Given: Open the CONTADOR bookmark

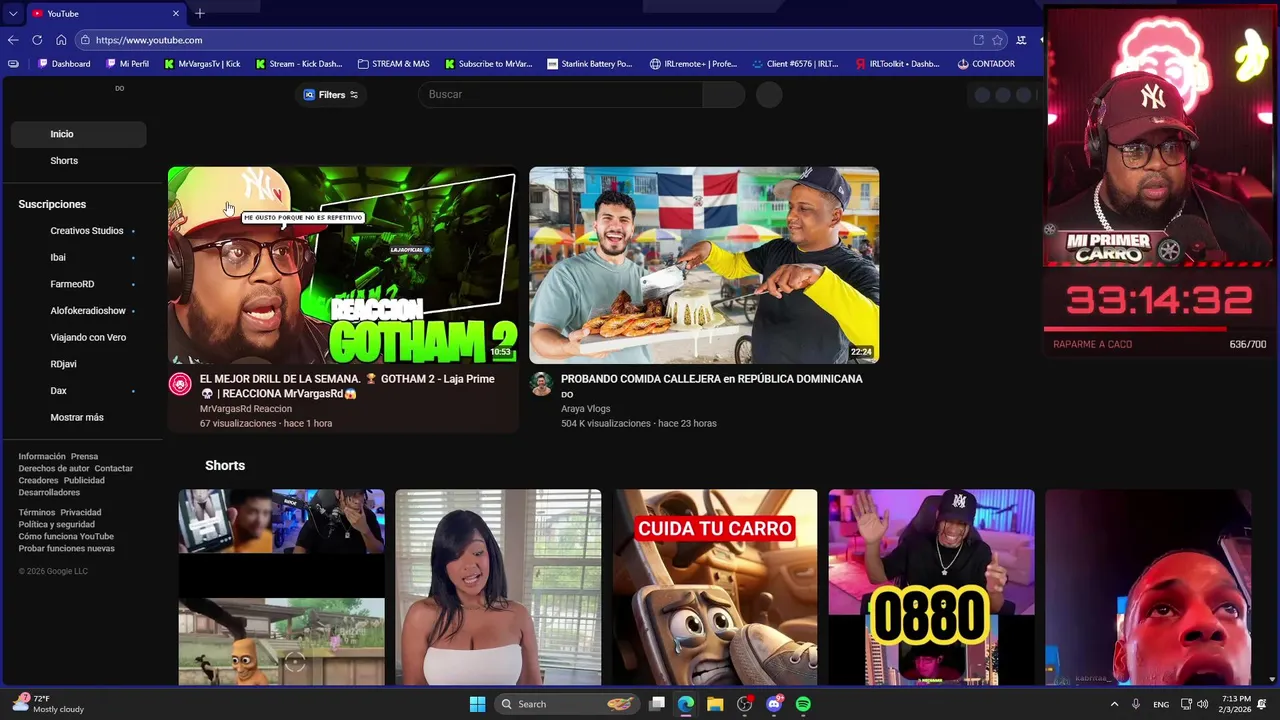Looking at the screenshot, I should click(986, 64).
